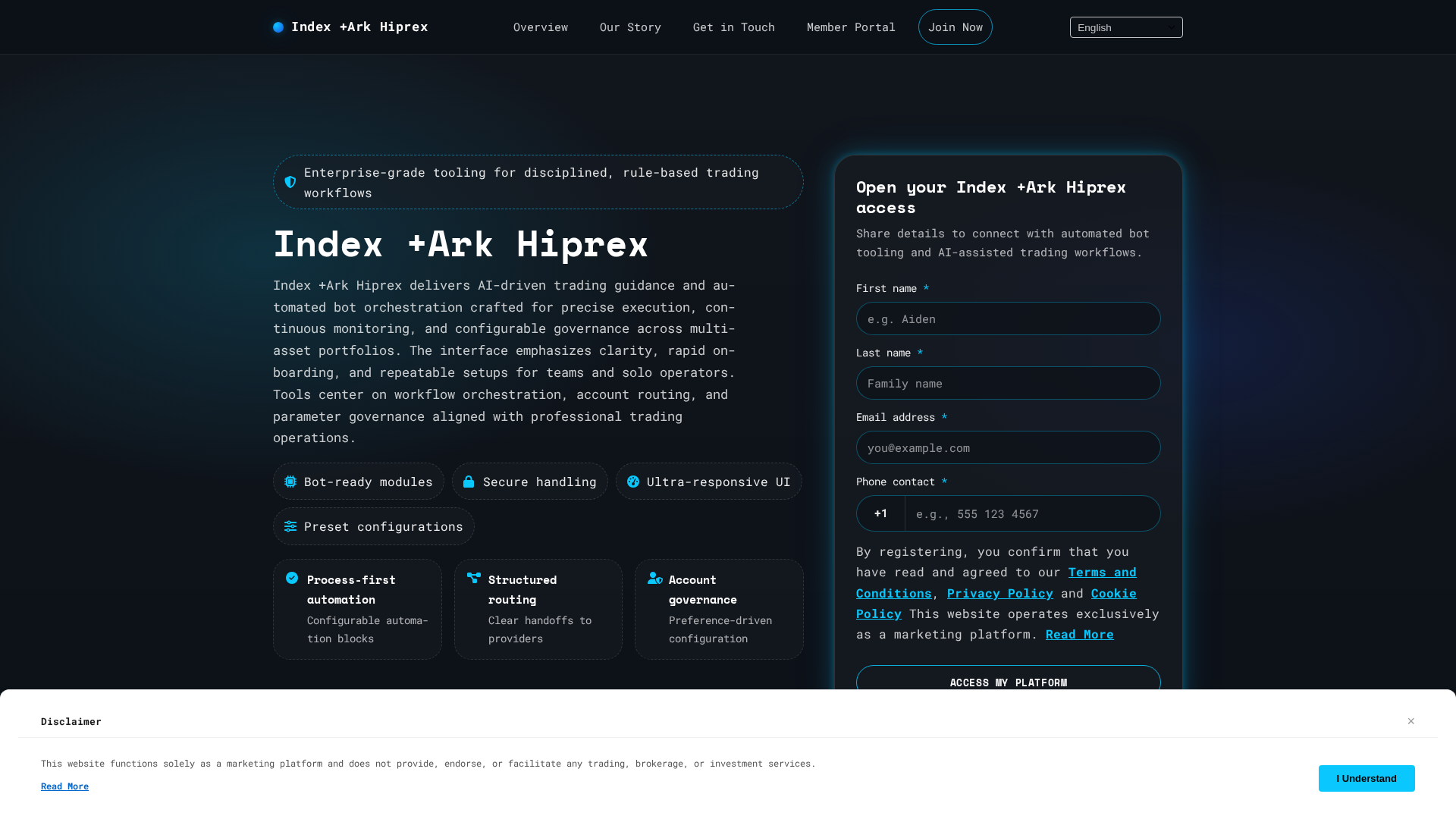
Task: Focus the Phone contact number field
Action: click(x=1033, y=513)
